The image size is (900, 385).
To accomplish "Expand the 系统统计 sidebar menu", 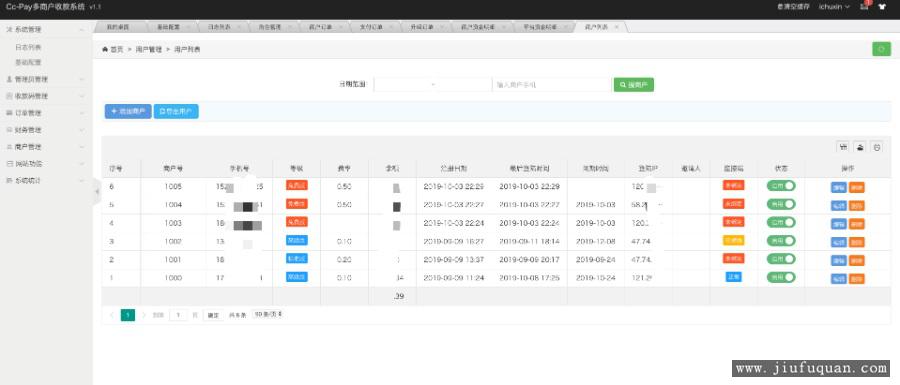I will click(x=46, y=181).
